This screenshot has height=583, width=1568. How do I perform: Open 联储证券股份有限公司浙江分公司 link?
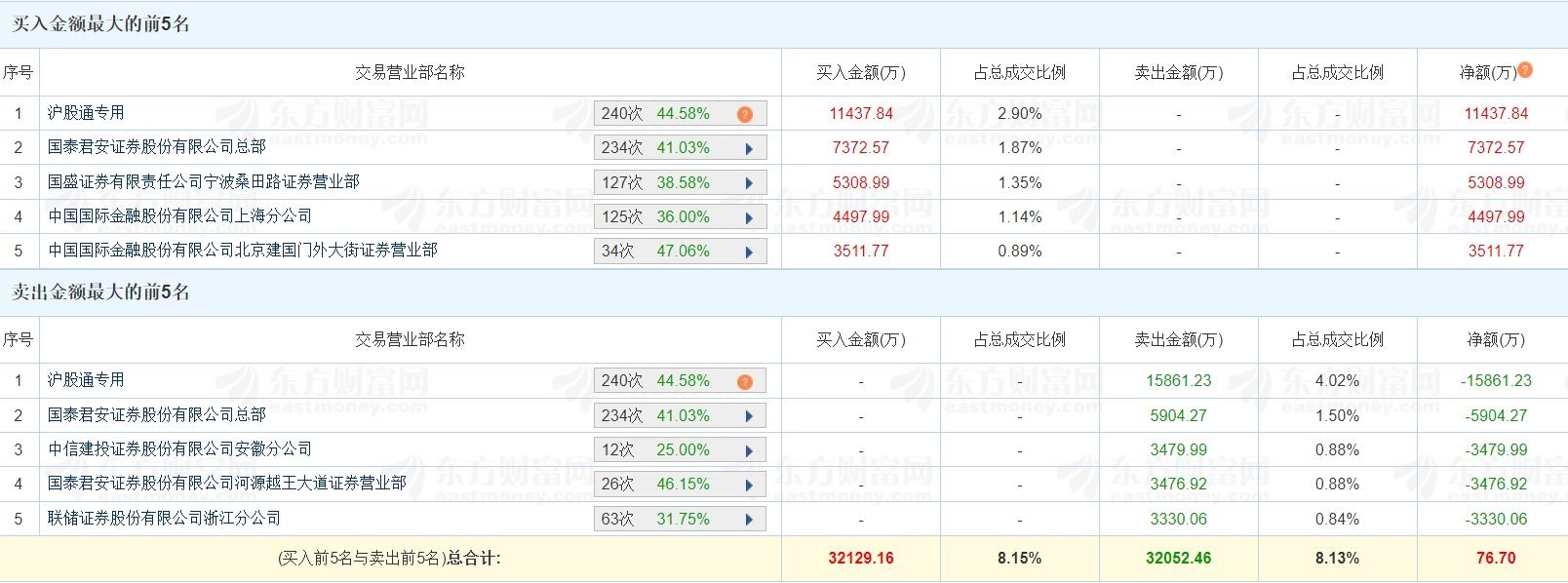(165, 518)
